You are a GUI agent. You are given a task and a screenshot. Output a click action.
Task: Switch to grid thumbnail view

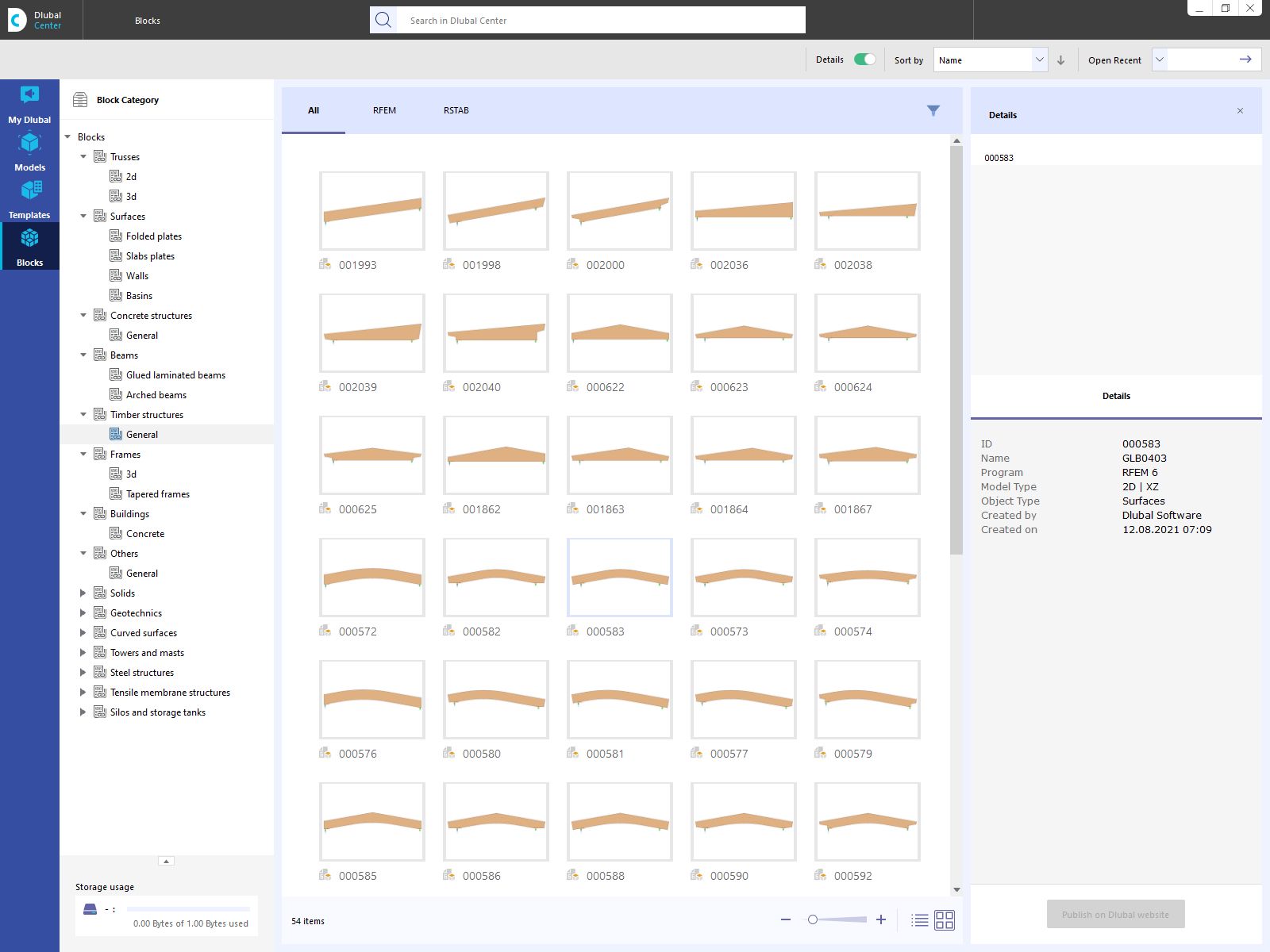pyautogui.click(x=945, y=920)
